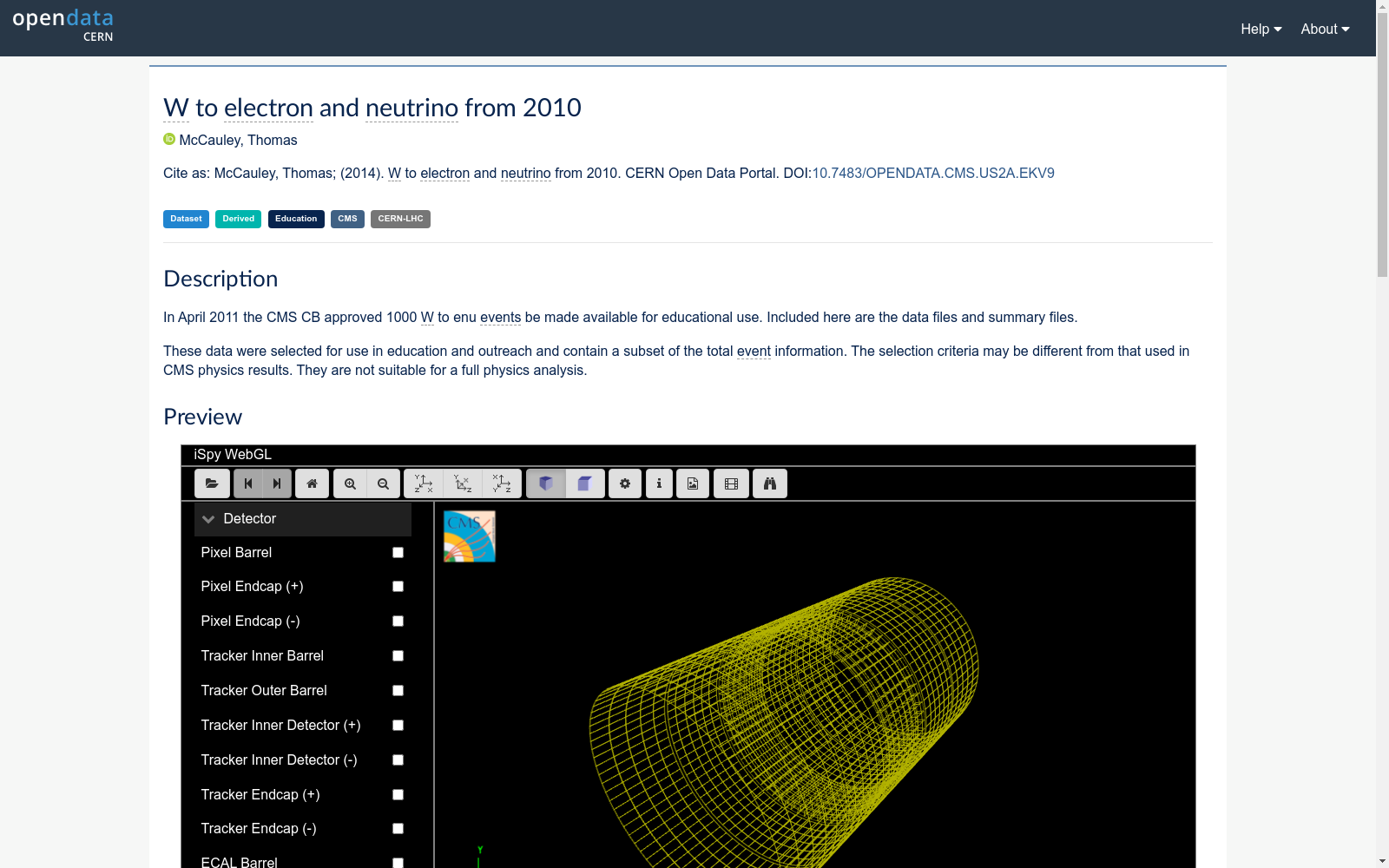This screenshot has width=1389, height=868.
Task: Tick the ECAL Barrel checkbox
Action: click(x=398, y=863)
